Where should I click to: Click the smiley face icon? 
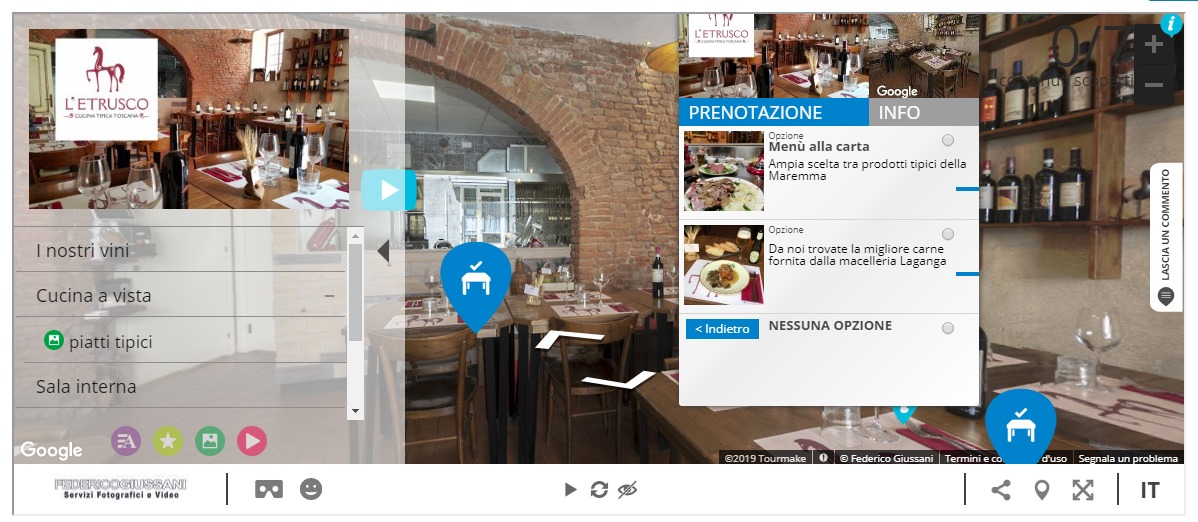(311, 489)
